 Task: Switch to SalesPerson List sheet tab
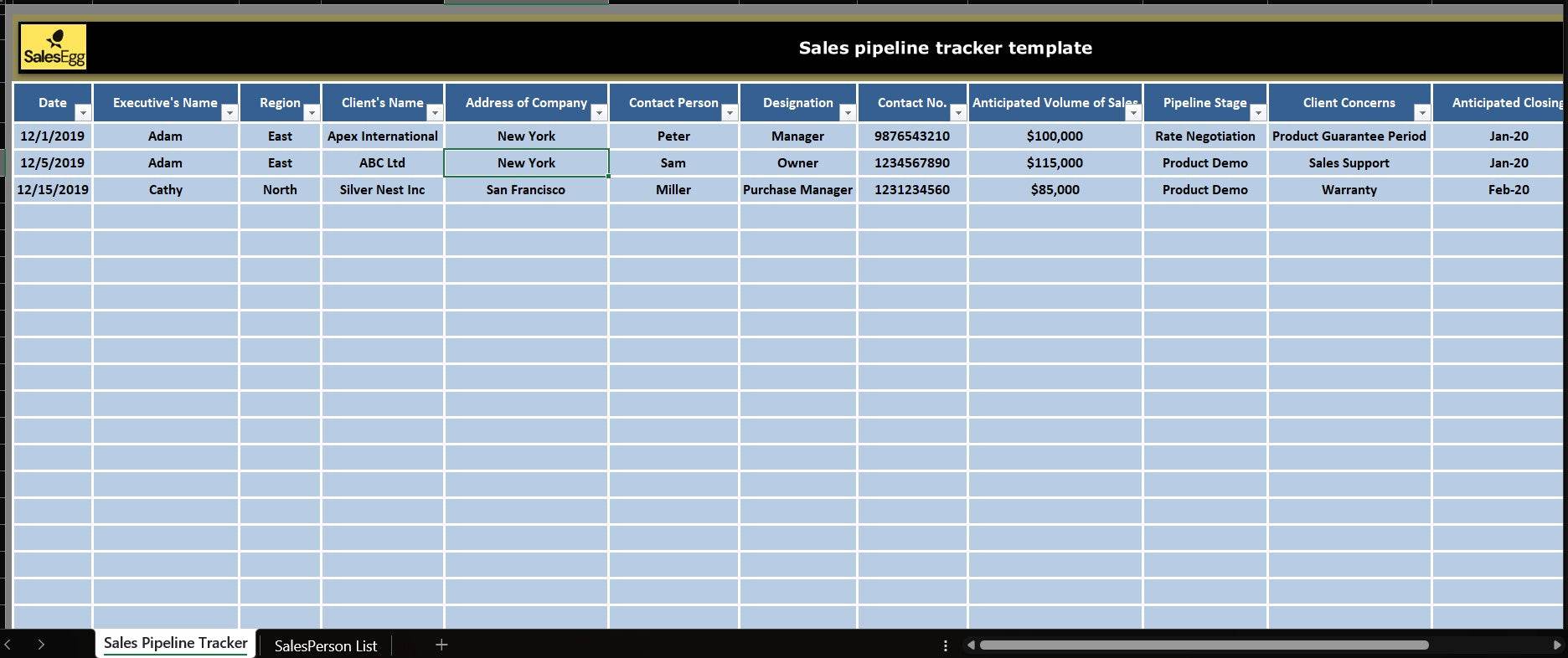326,645
